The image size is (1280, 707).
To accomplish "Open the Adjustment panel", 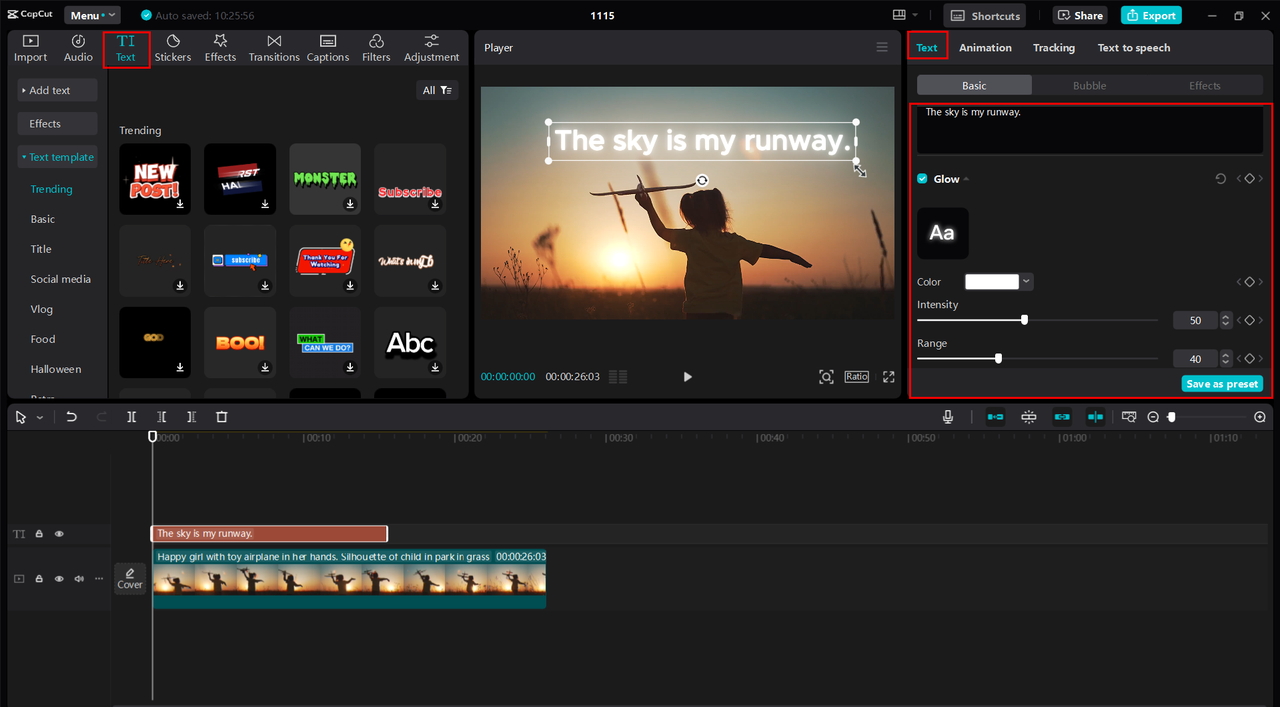I will coord(432,48).
